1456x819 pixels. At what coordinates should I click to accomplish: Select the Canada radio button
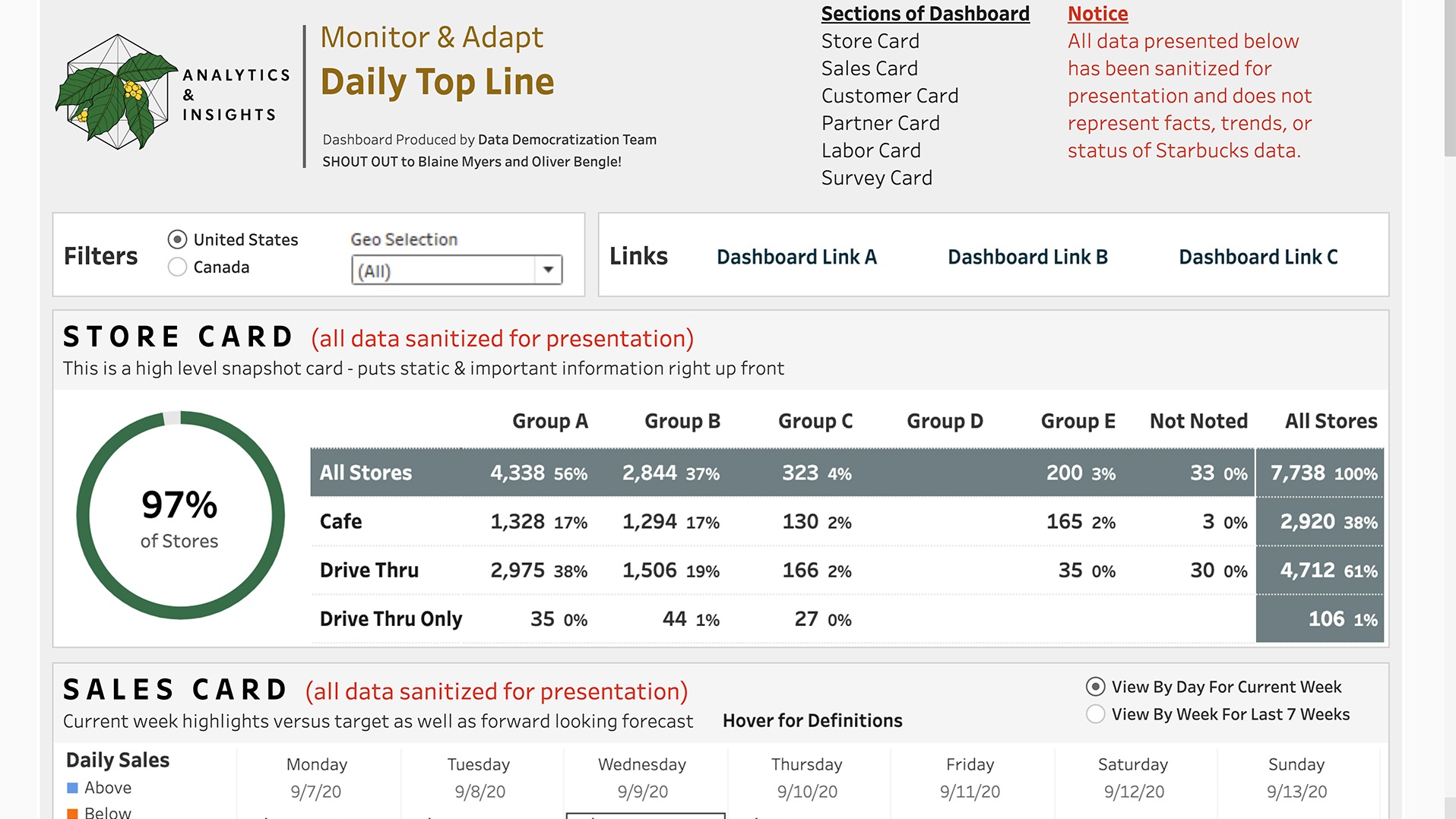[x=177, y=267]
